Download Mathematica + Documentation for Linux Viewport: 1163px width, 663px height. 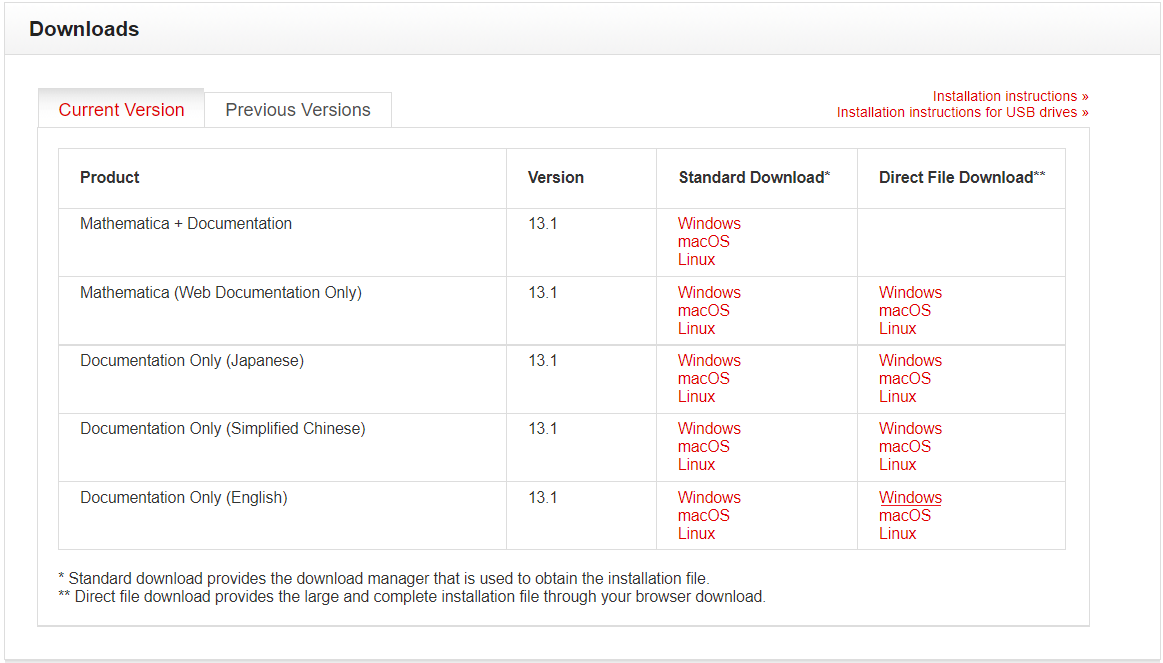click(696, 259)
